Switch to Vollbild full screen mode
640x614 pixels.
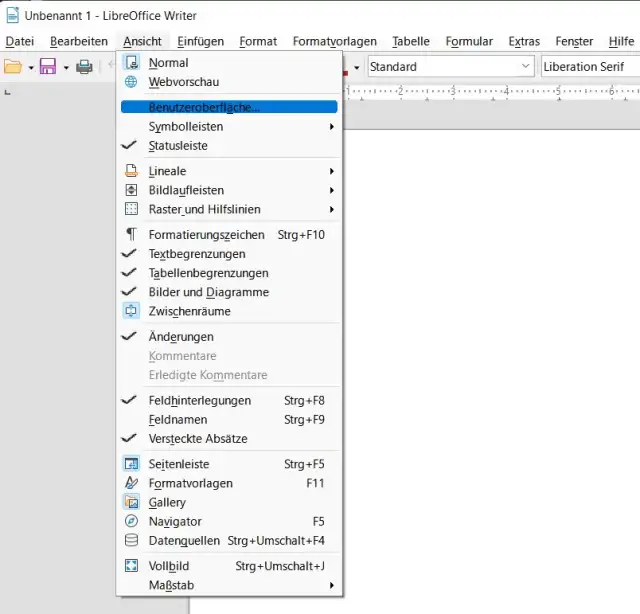(x=168, y=566)
